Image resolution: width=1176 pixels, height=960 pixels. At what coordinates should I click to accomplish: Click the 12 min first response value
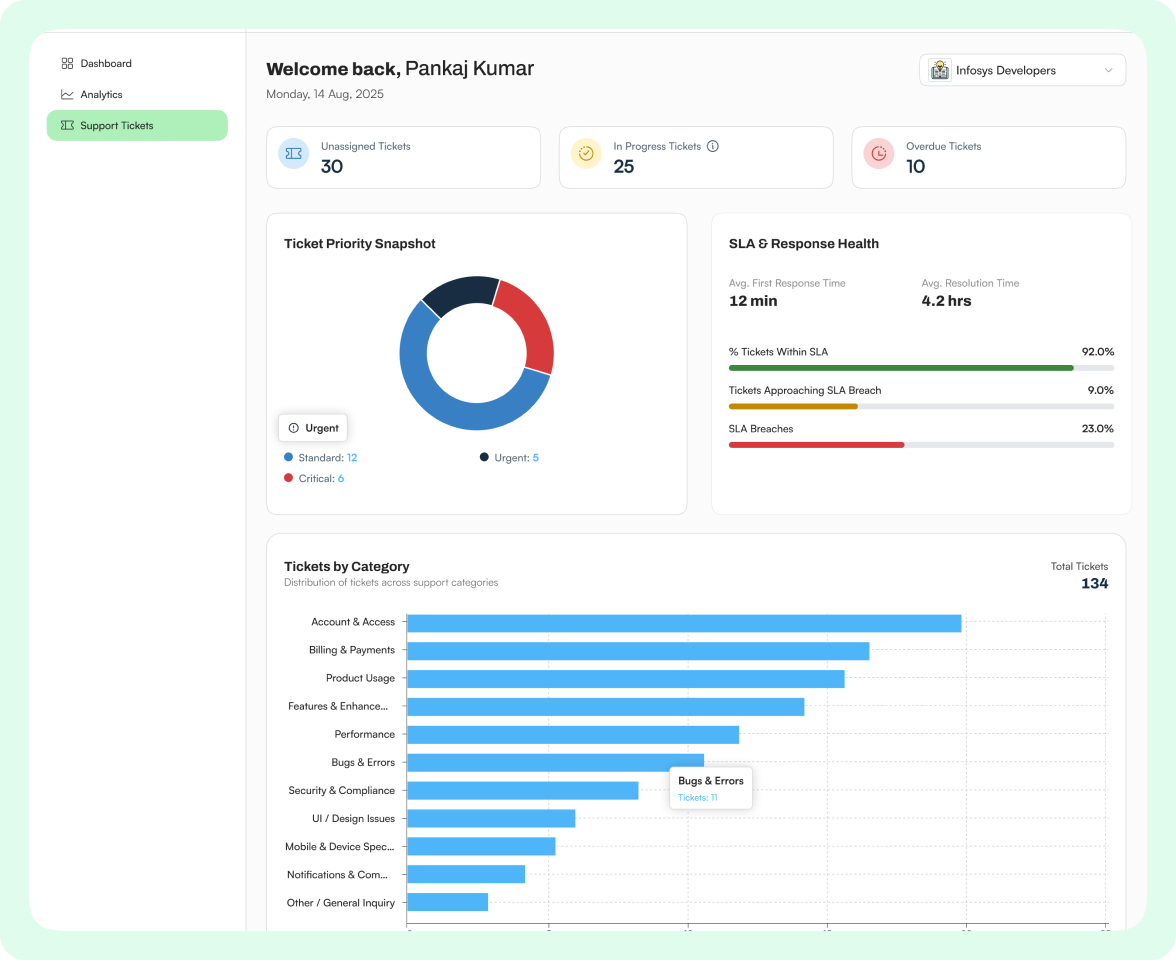pyautogui.click(x=753, y=301)
